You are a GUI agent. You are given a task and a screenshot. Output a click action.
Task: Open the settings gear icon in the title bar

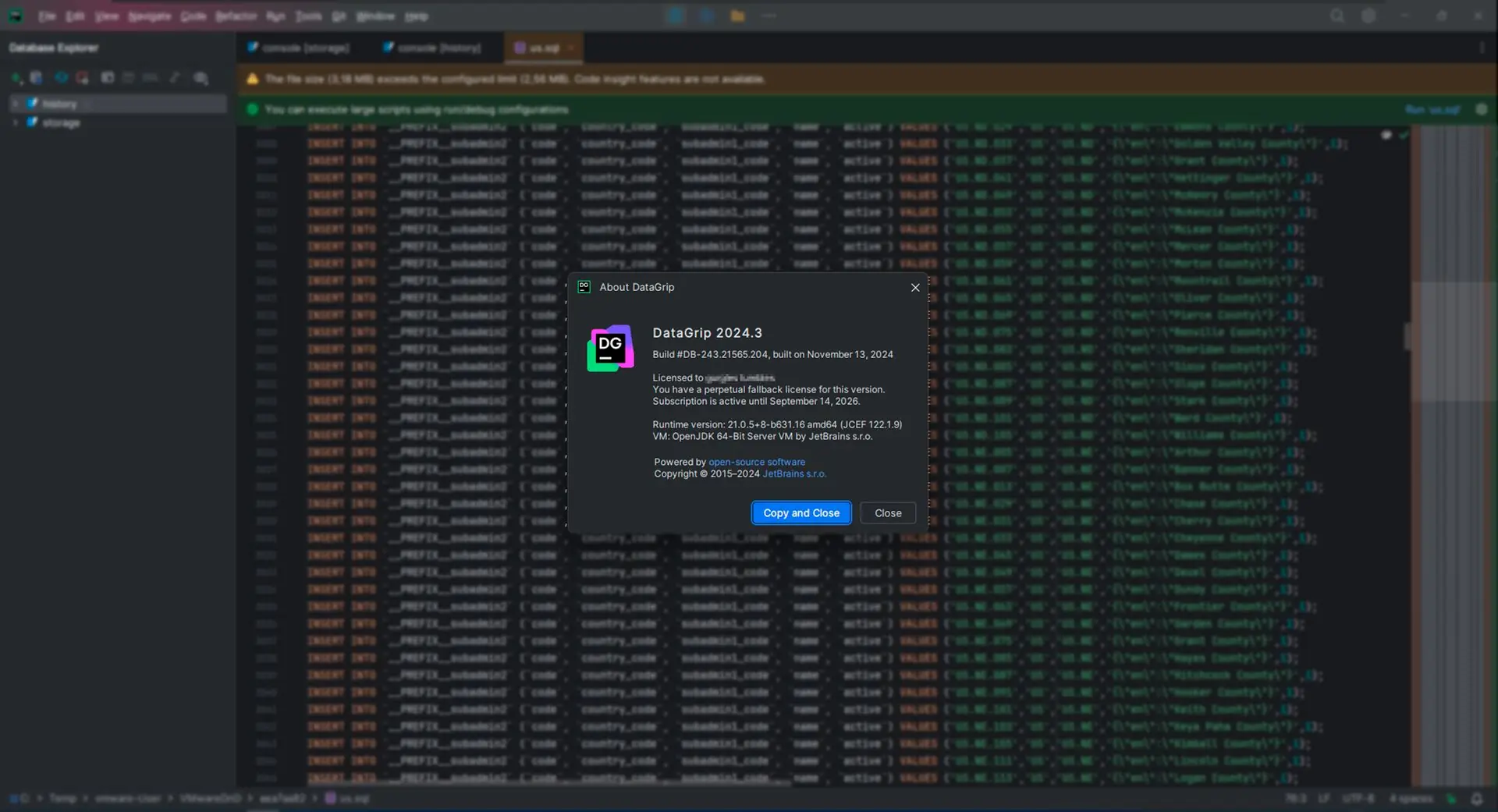point(1368,16)
